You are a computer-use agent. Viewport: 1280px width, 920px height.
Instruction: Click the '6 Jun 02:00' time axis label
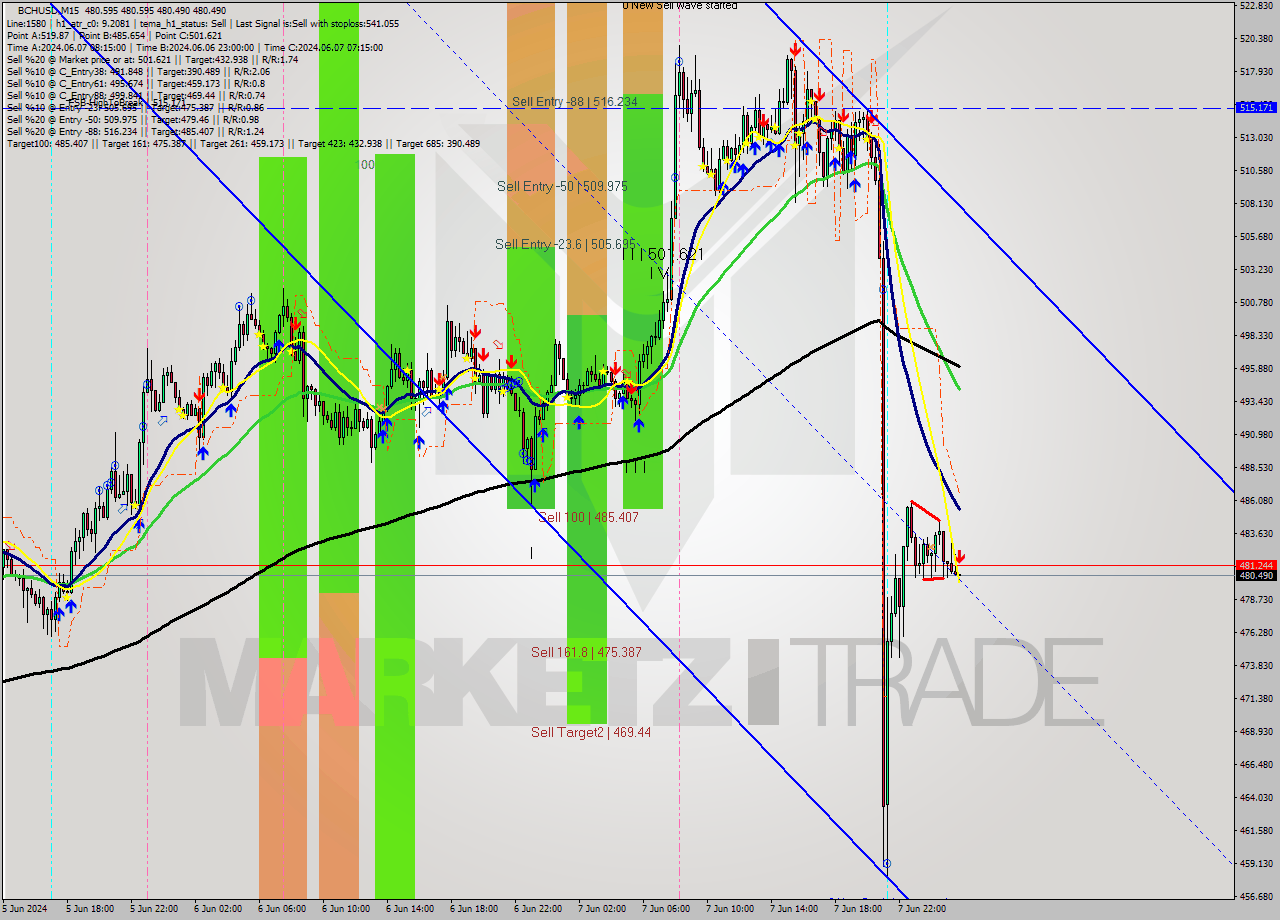tap(218, 909)
